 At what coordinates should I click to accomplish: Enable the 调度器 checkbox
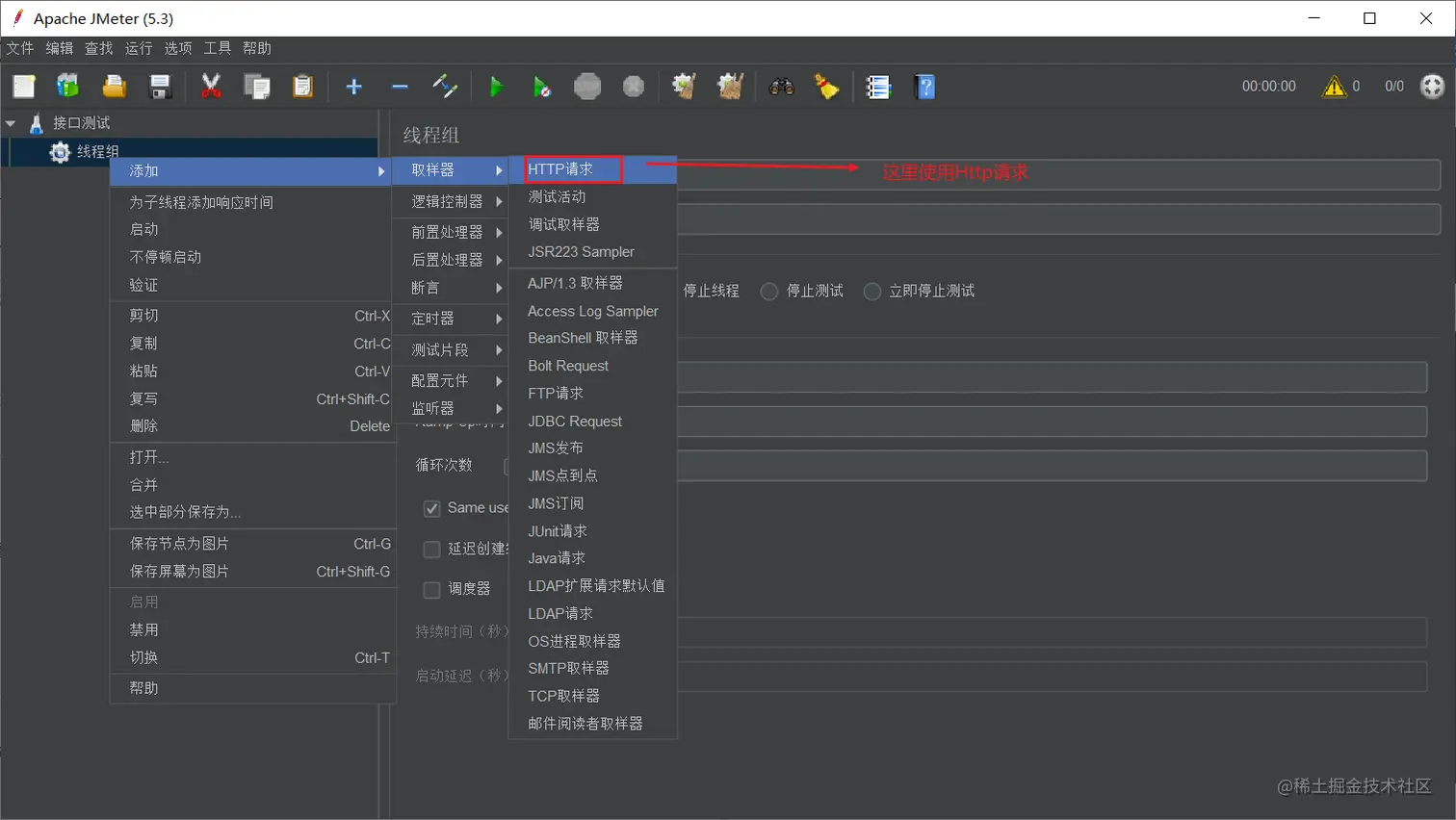tap(432, 589)
